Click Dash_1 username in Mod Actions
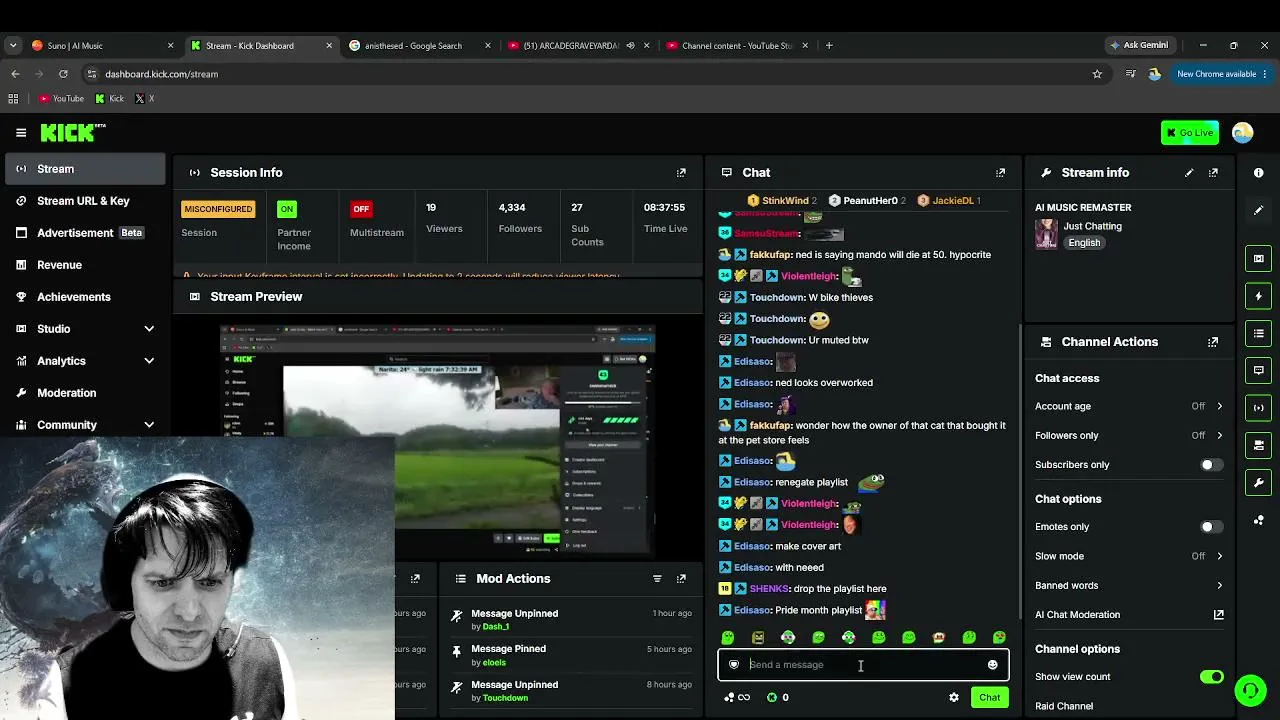The height and width of the screenshot is (720, 1280). click(x=496, y=627)
